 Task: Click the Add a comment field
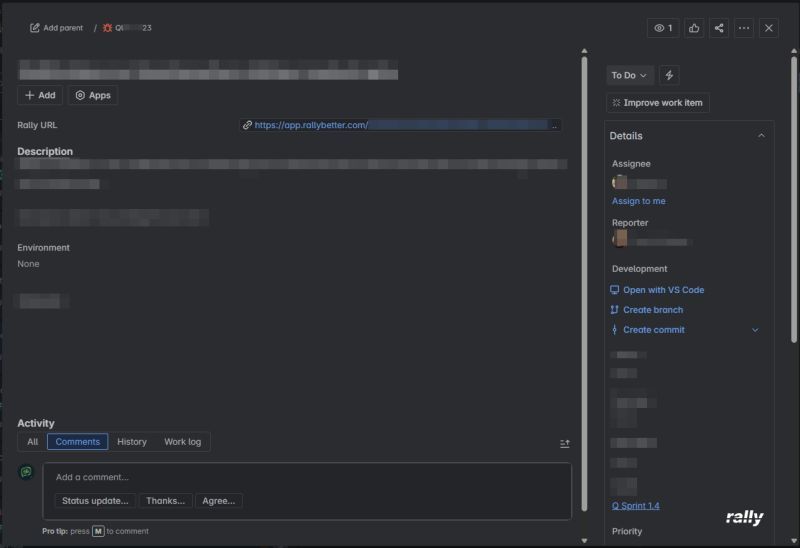point(307,477)
